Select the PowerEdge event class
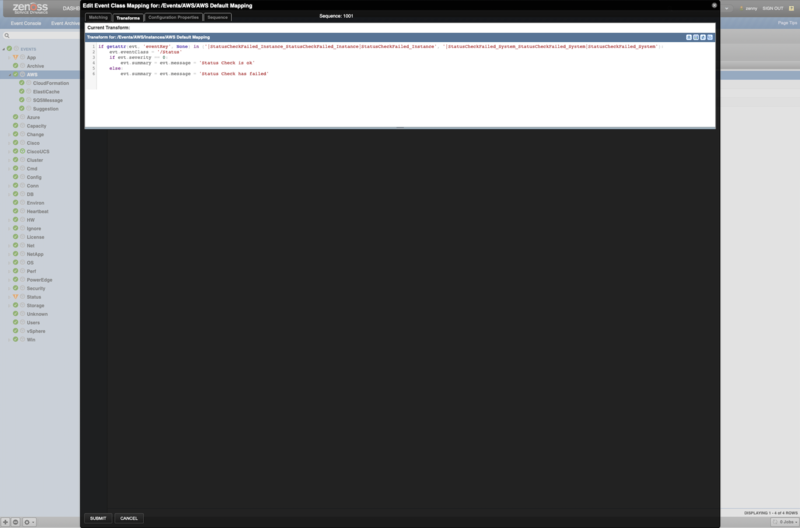Viewport: 800px width, 528px height. pos(39,280)
